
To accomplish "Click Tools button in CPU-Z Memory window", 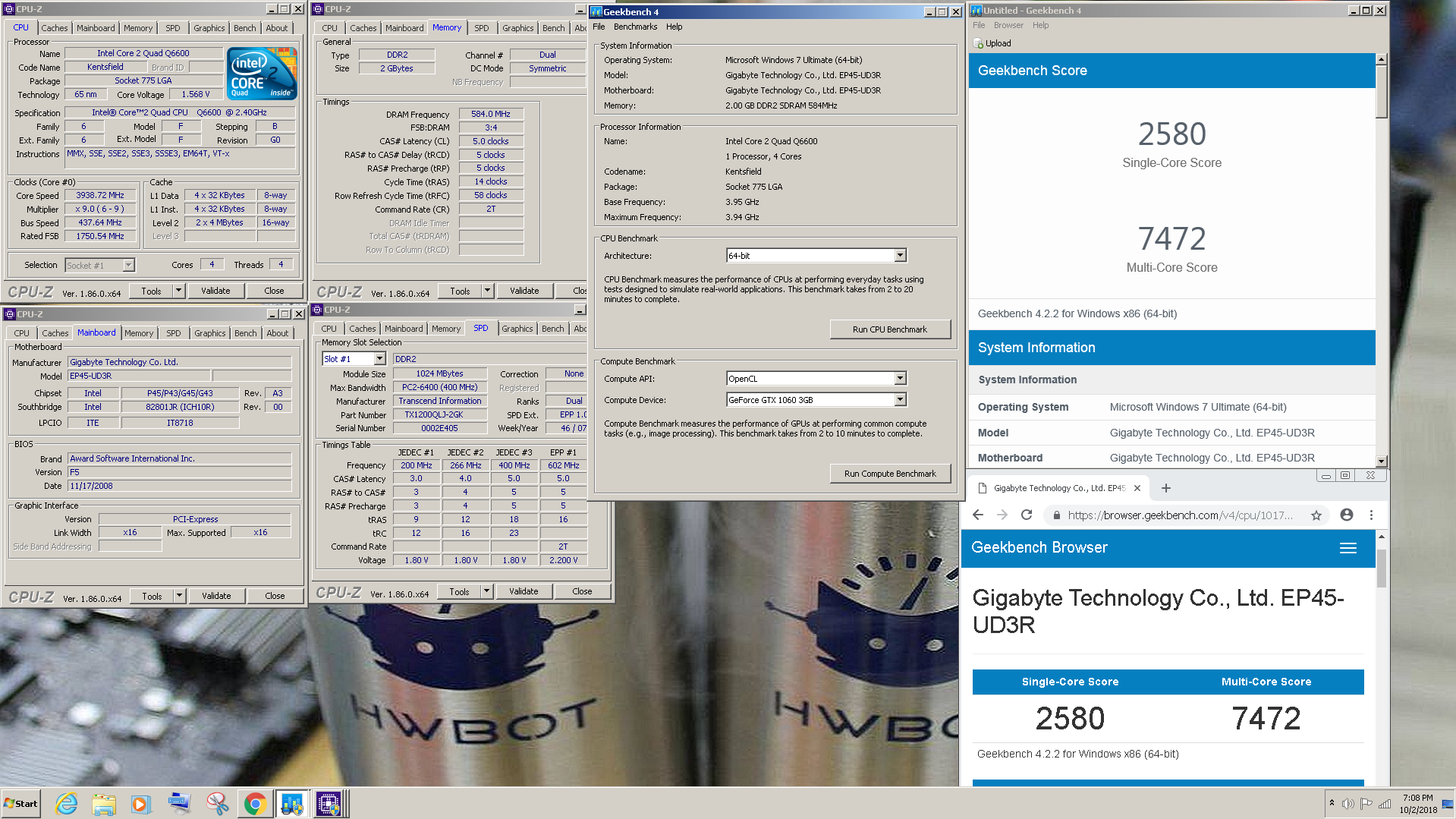I will pyautogui.click(x=460, y=291).
